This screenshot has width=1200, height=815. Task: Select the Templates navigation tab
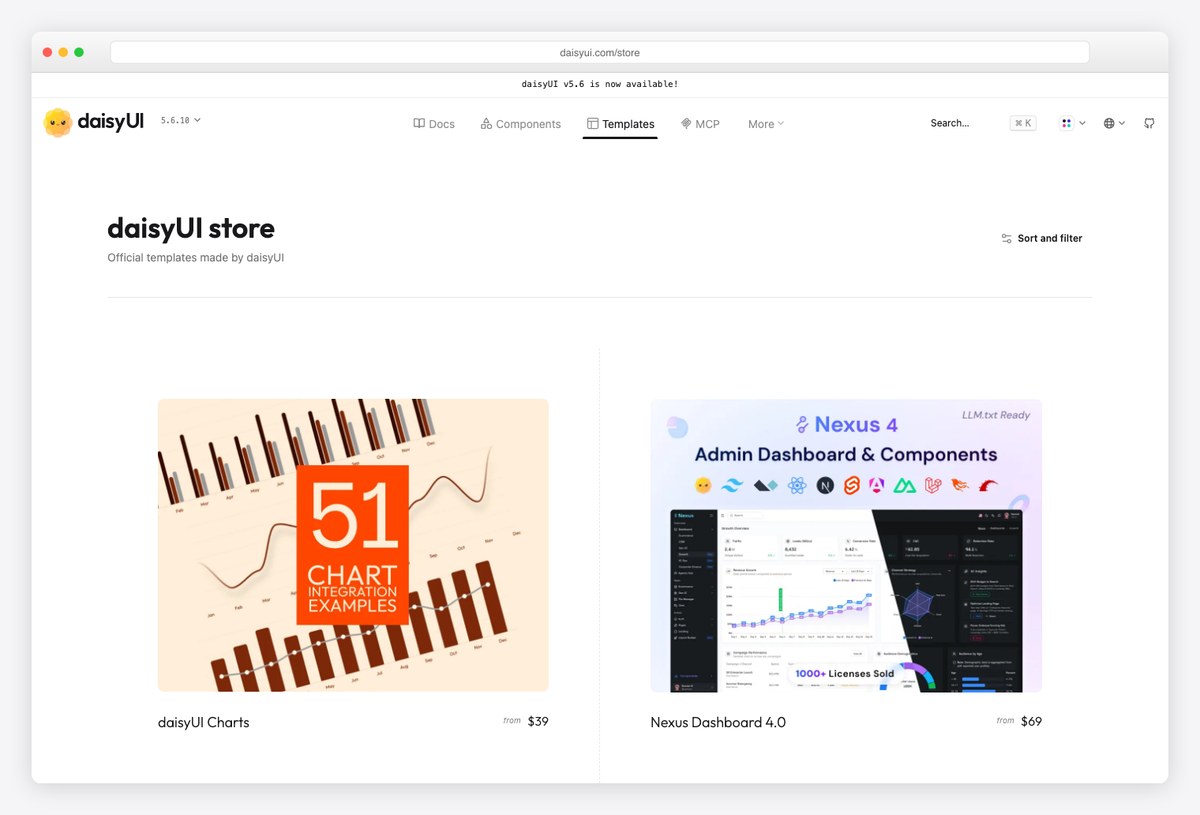click(621, 124)
